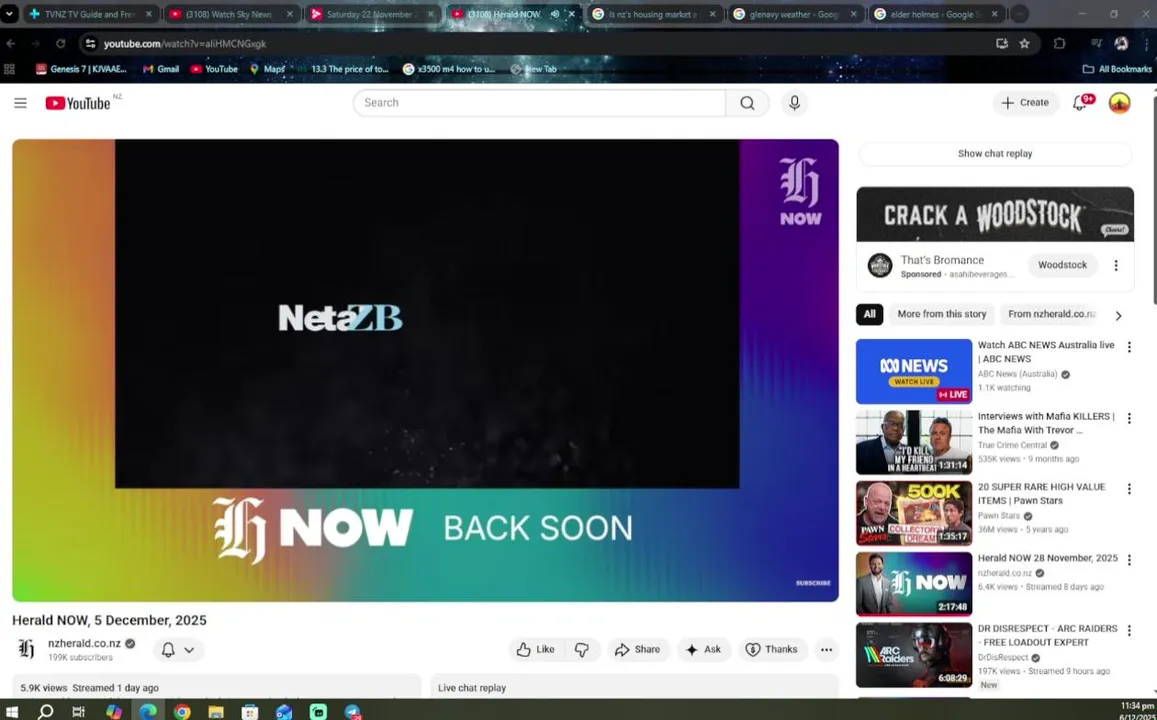Click the title 20 SUPER RARE HIGH VALUE ITEMS
The width and height of the screenshot is (1157, 720).
coord(1041,494)
